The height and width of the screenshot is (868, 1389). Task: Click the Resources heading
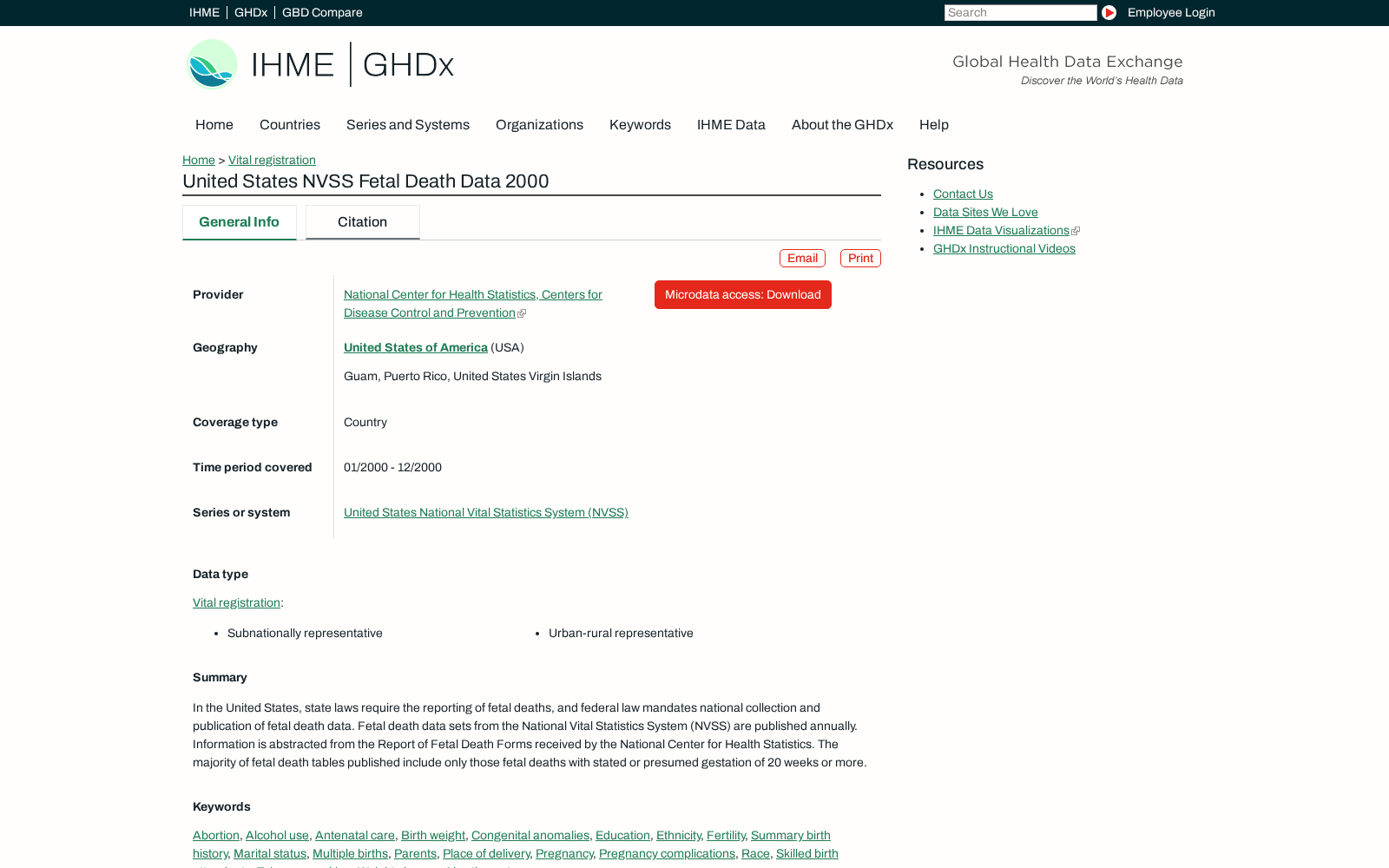(945, 164)
